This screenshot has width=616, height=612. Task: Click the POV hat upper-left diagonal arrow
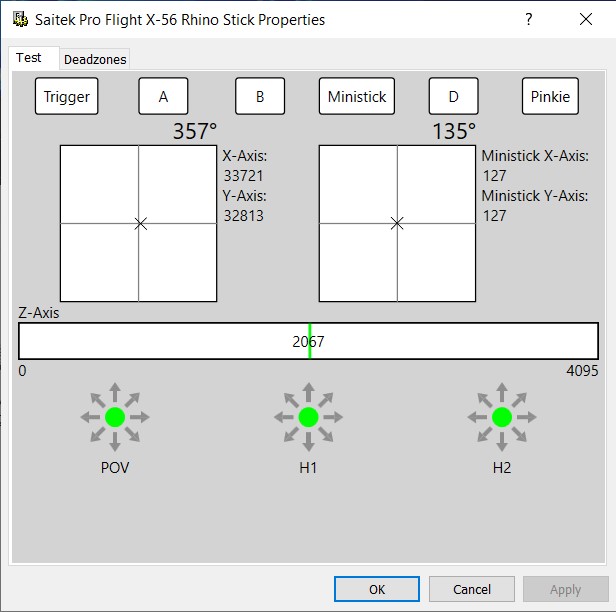pos(98,400)
